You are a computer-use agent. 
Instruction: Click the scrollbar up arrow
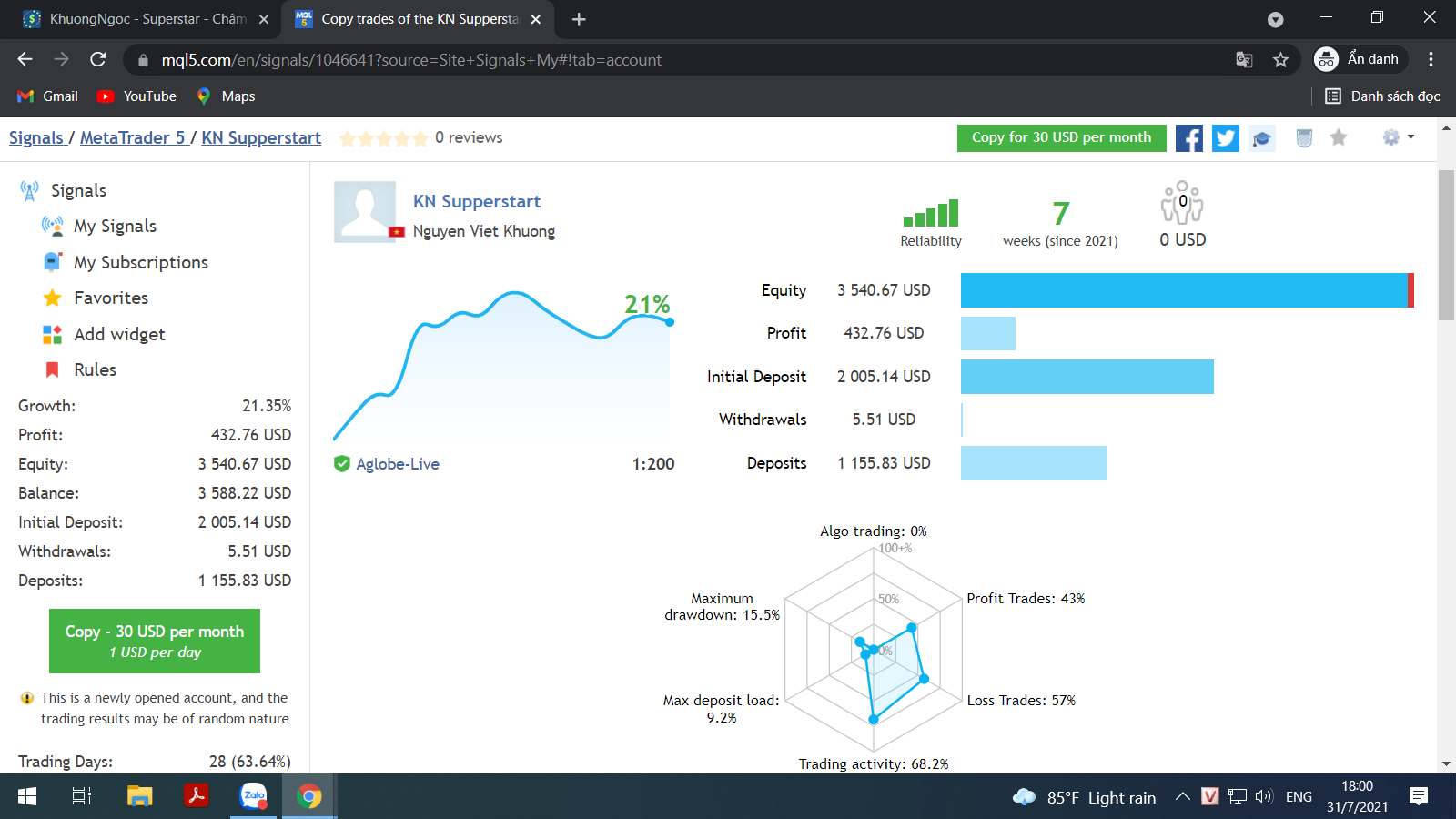coord(1446,128)
